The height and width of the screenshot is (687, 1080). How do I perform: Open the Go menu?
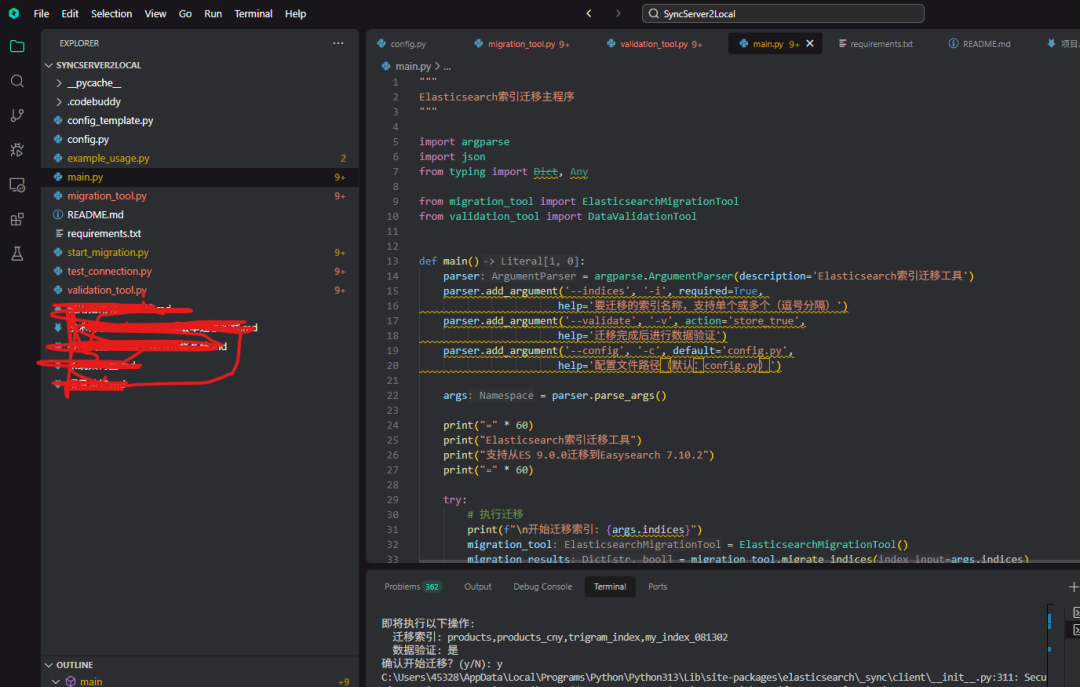click(x=185, y=13)
